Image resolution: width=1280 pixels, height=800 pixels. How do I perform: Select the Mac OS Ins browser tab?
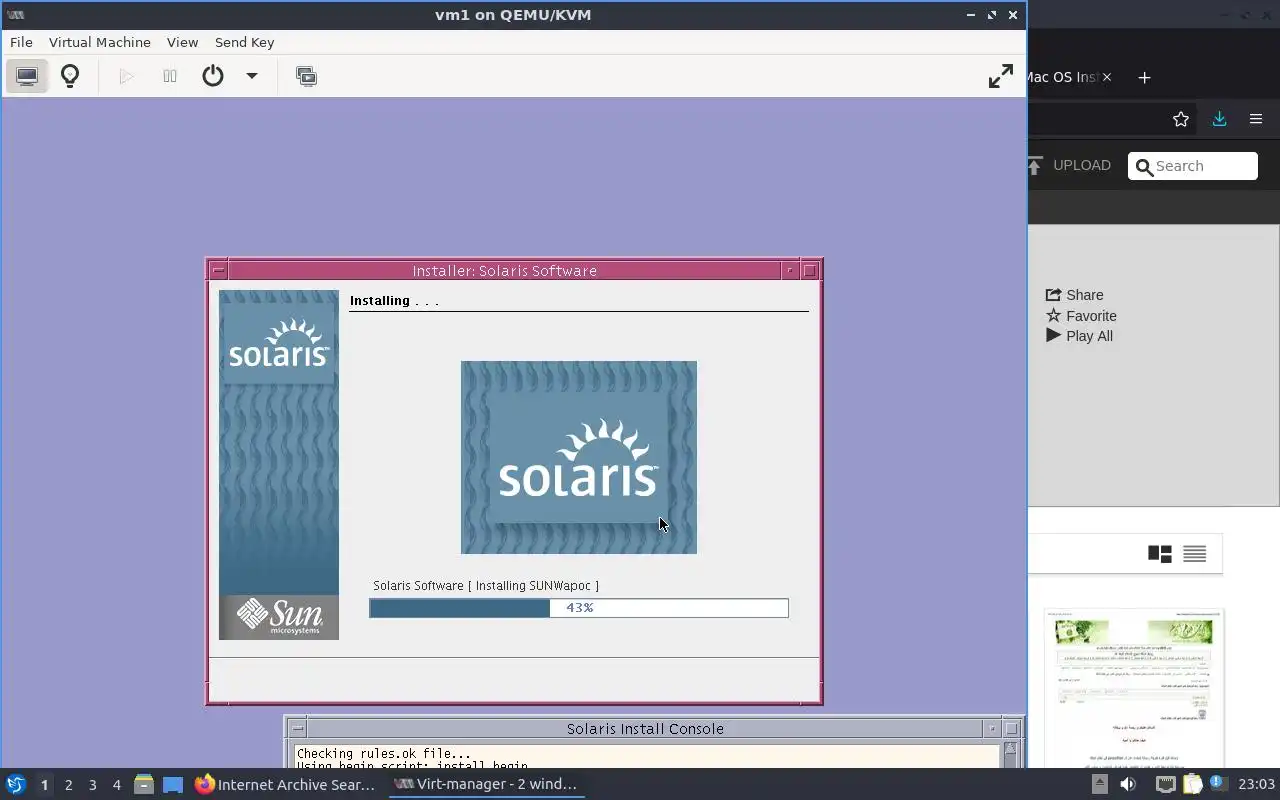pyautogui.click(x=1062, y=77)
